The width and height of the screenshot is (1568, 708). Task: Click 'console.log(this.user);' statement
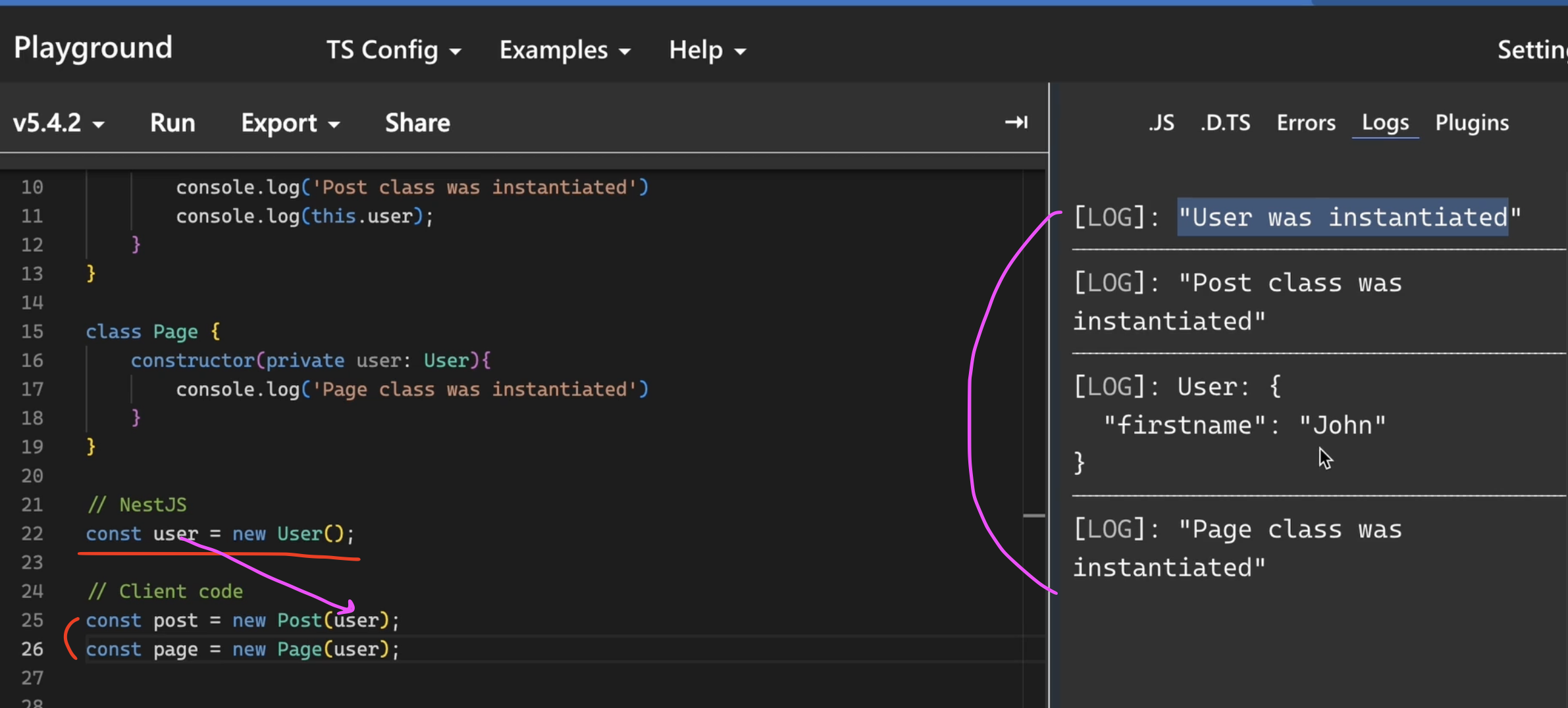coord(305,216)
